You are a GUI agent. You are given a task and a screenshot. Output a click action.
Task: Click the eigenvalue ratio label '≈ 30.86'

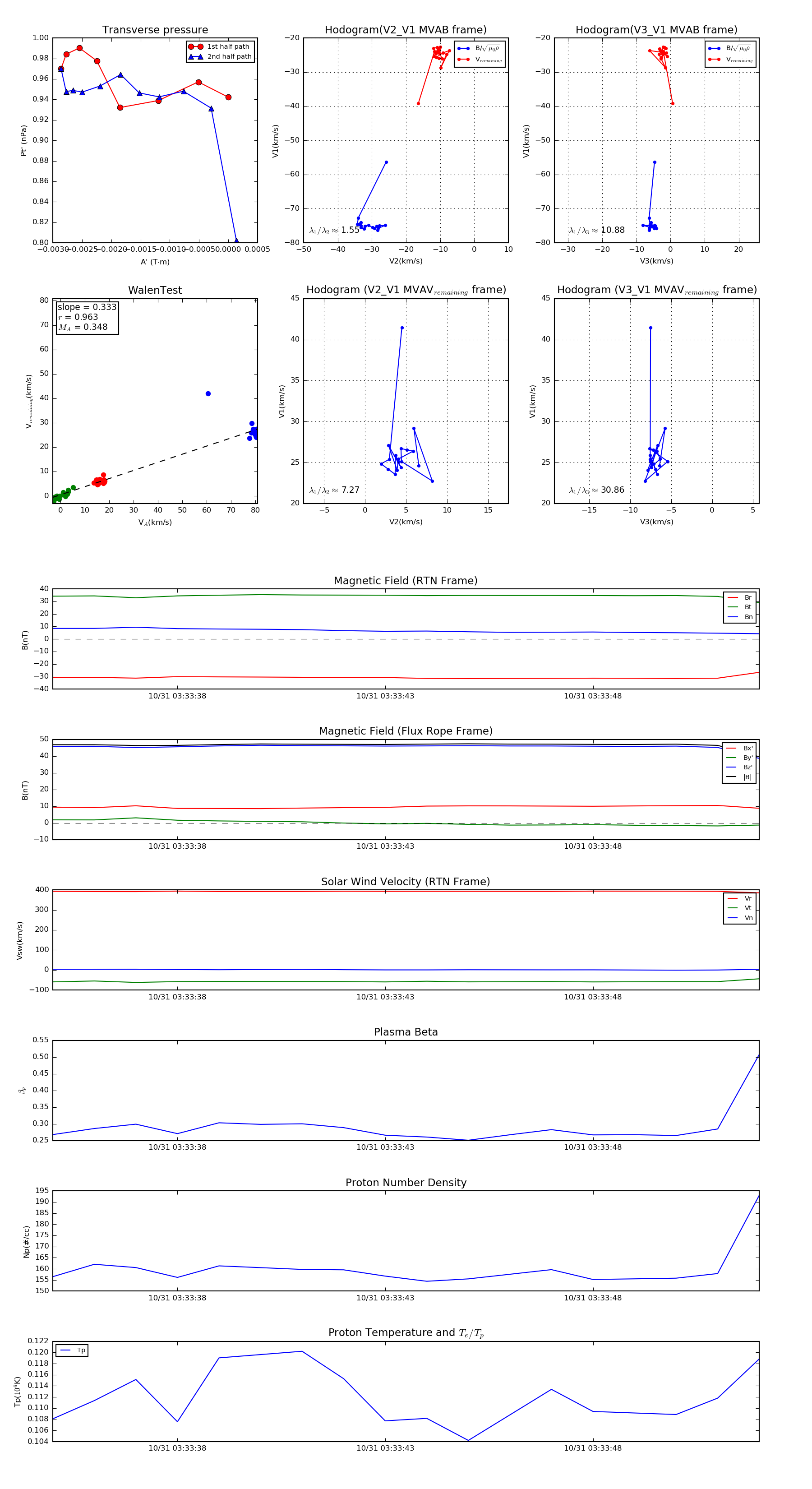click(x=596, y=490)
